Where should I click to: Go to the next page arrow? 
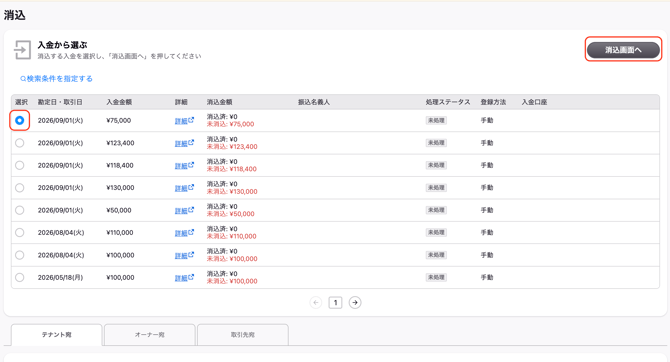click(355, 303)
